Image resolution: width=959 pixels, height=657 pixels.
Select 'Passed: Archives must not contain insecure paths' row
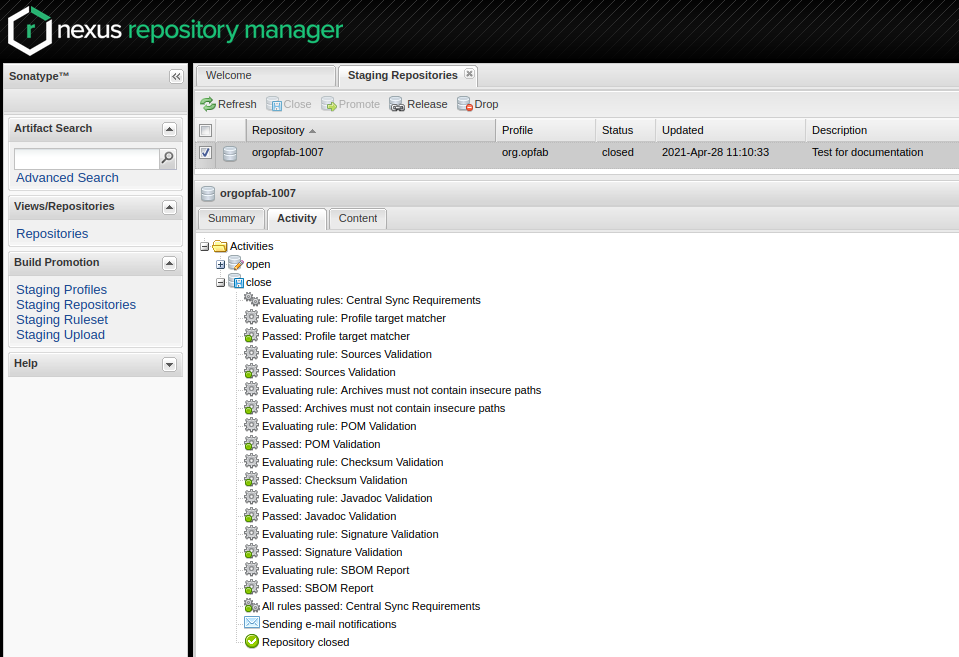(x=383, y=408)
